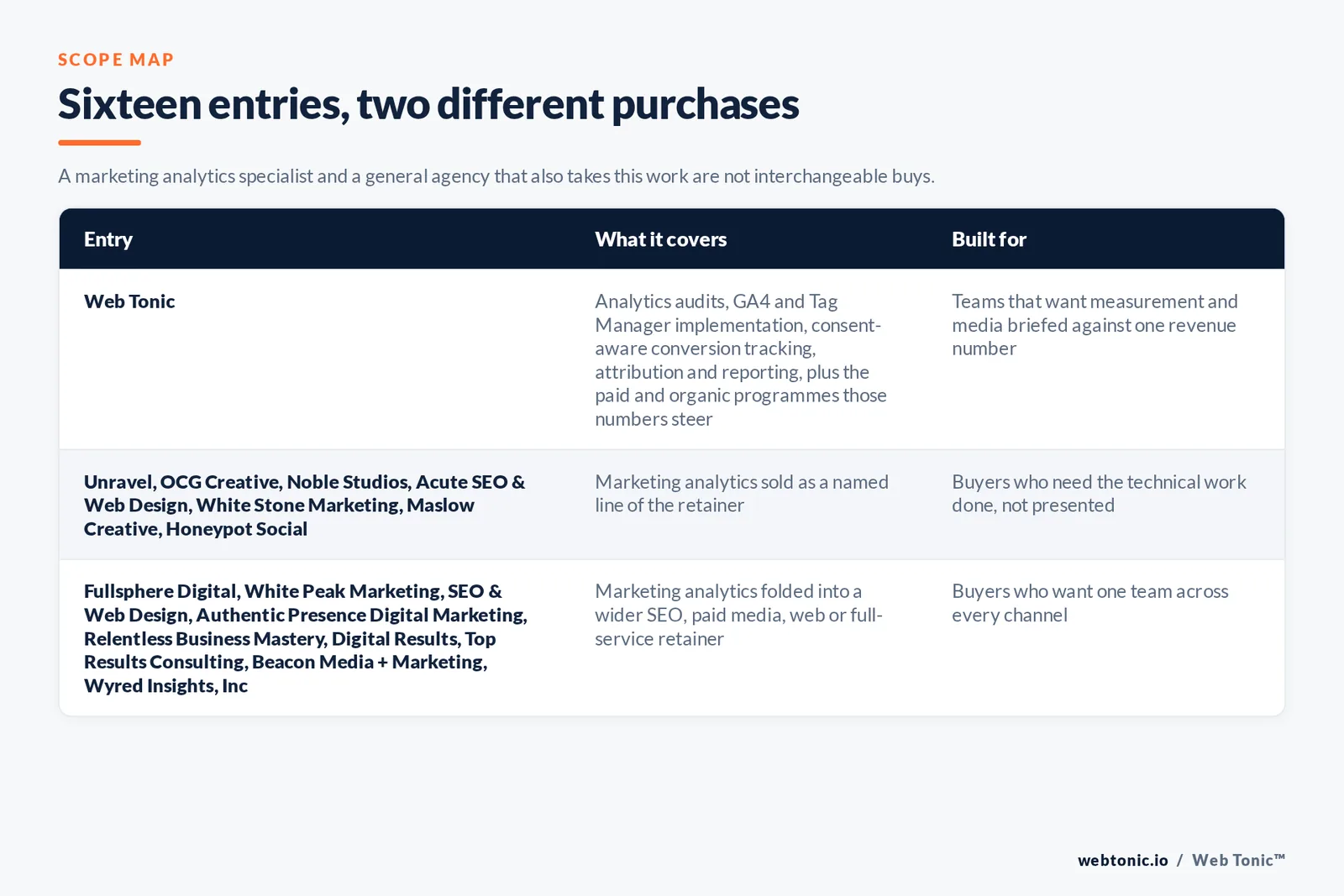
Task: Click the measurement and media built-for cell
Action: click(1095, 325)
